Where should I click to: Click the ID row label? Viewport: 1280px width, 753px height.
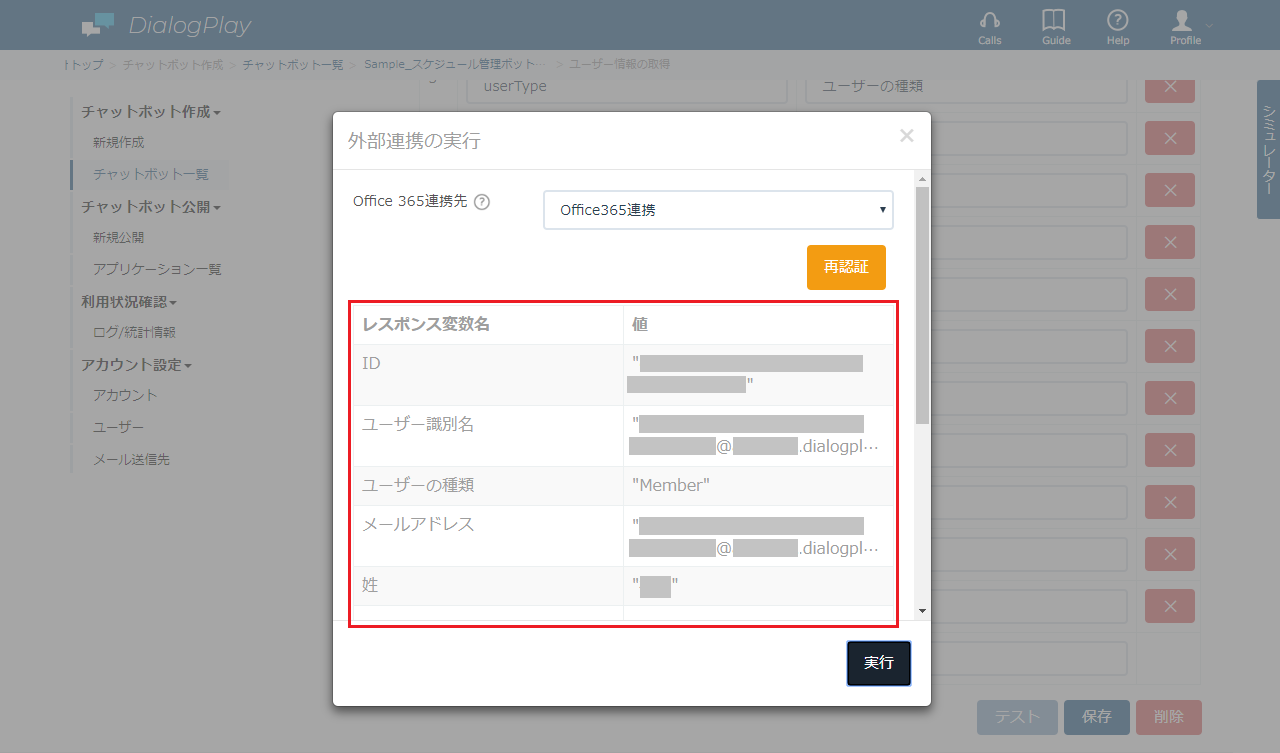371,363
